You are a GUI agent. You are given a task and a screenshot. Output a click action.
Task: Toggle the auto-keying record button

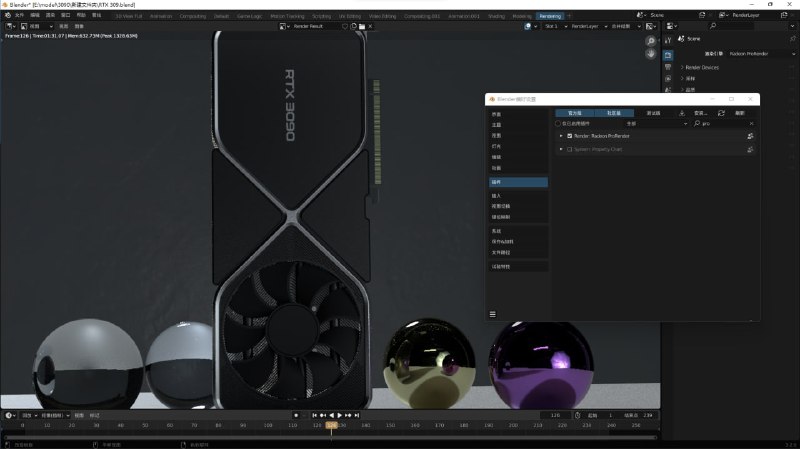296,415
